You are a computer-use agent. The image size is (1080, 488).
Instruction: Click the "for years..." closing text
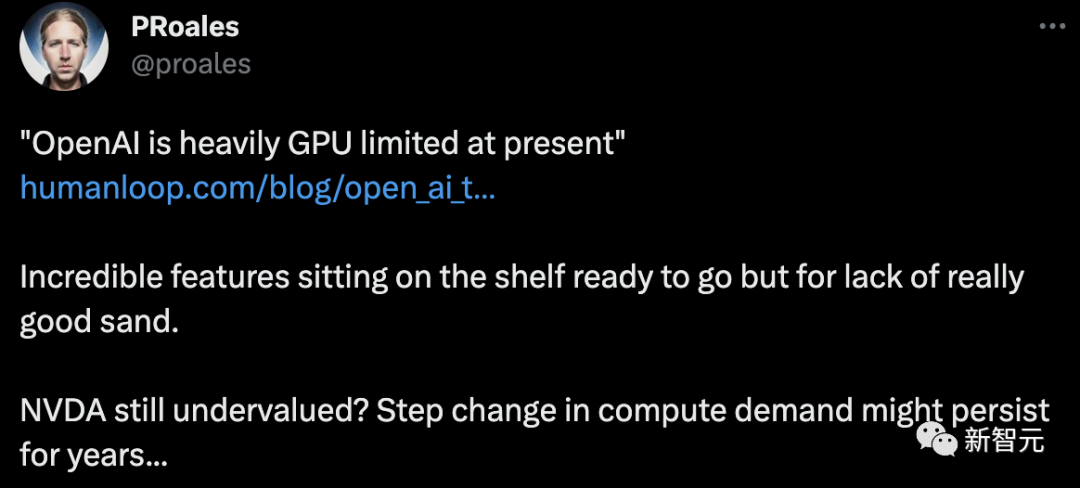pos(92,455)
